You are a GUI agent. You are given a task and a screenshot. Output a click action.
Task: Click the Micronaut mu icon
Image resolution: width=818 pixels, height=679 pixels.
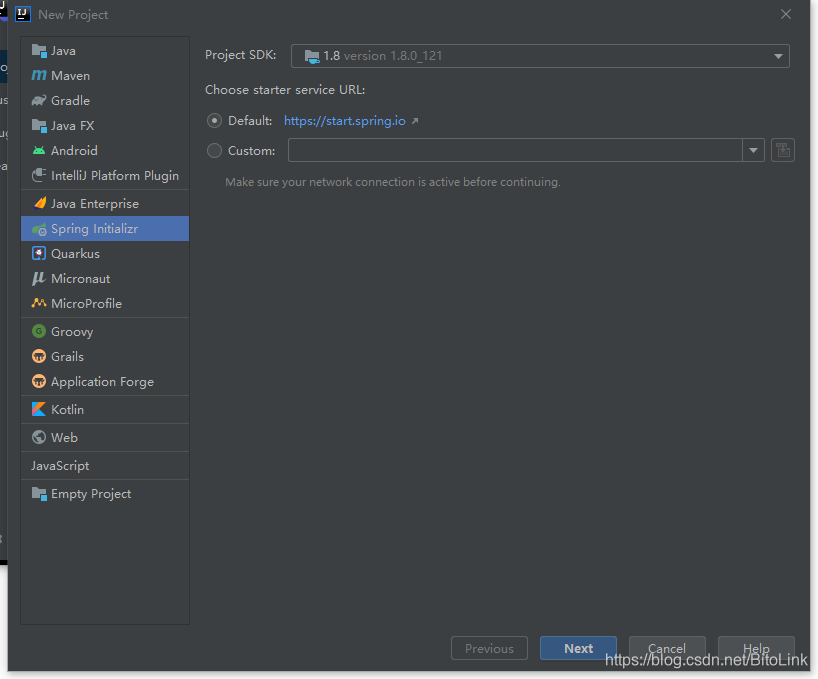pos(39,278)
